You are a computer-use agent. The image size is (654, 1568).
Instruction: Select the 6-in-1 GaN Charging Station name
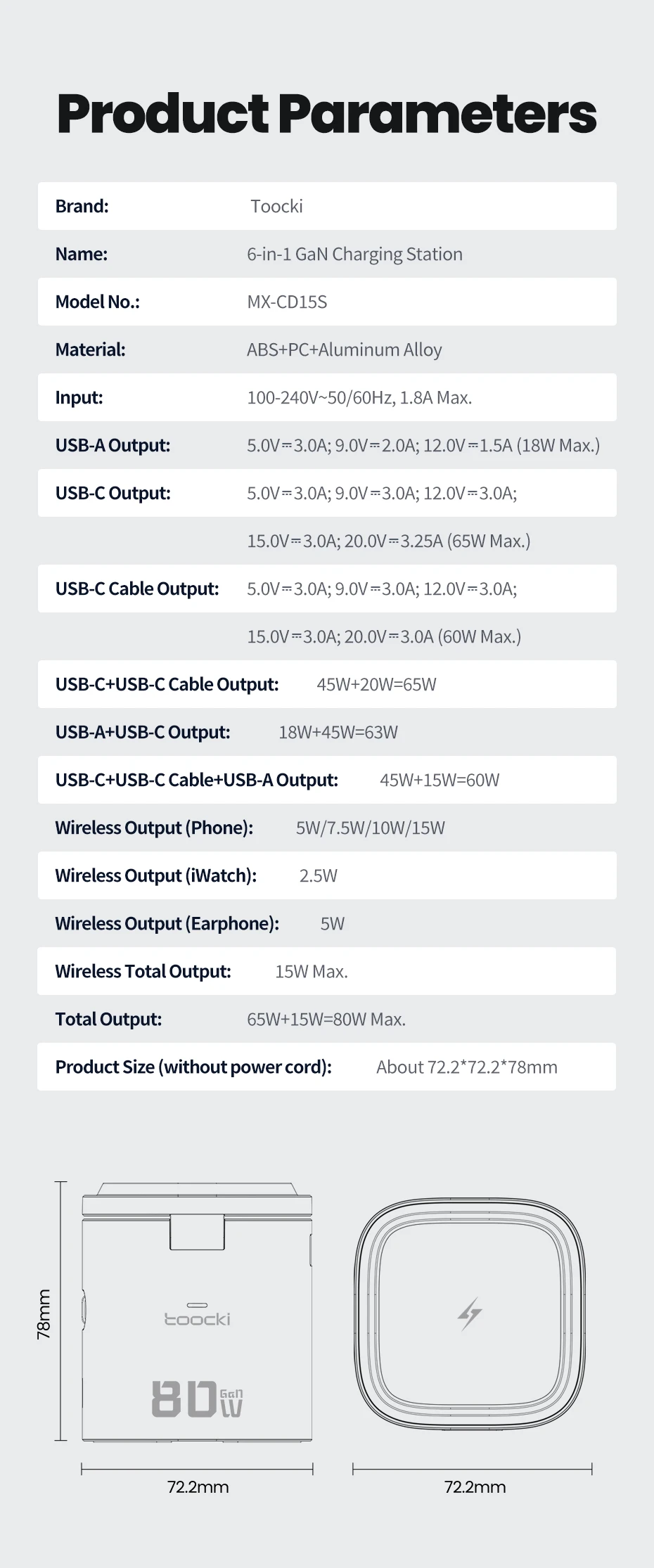pos(354,254)
